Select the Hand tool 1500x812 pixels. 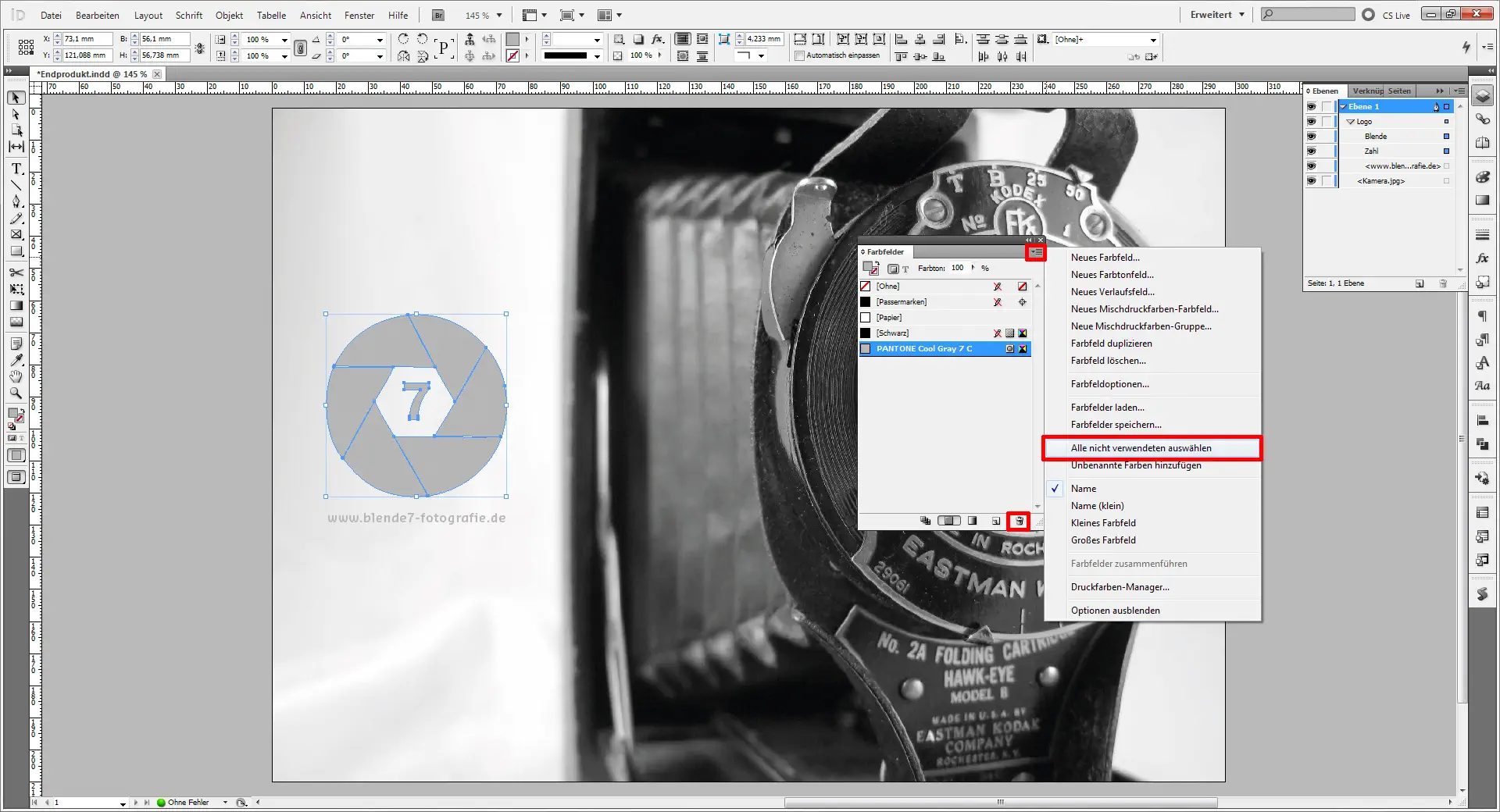pyautogui.click(x=15, y=377)
